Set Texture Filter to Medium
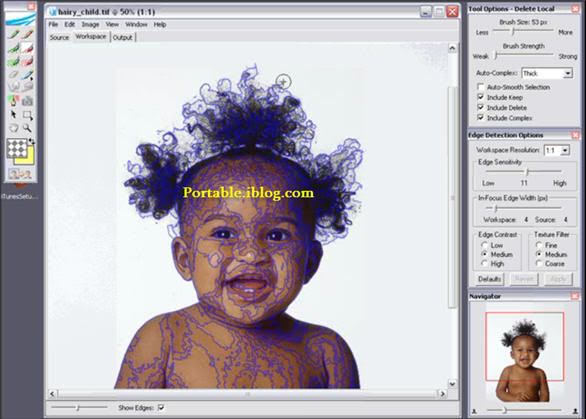The image size is (586, 419). tap(539, 254)
